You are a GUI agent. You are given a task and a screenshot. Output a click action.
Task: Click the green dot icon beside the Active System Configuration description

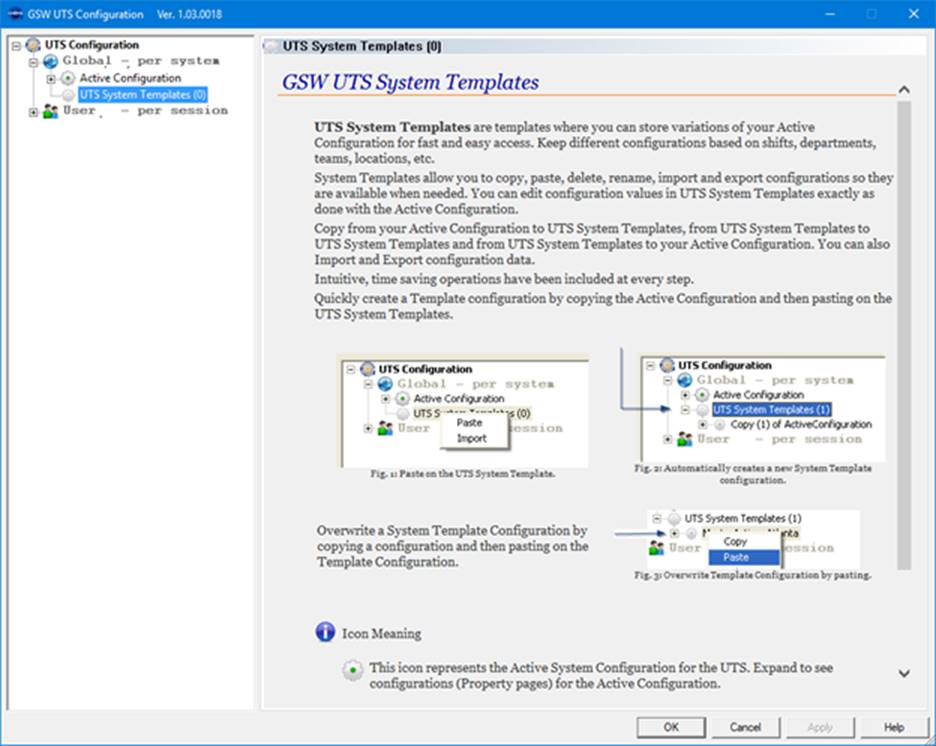[x=352, y=670]
